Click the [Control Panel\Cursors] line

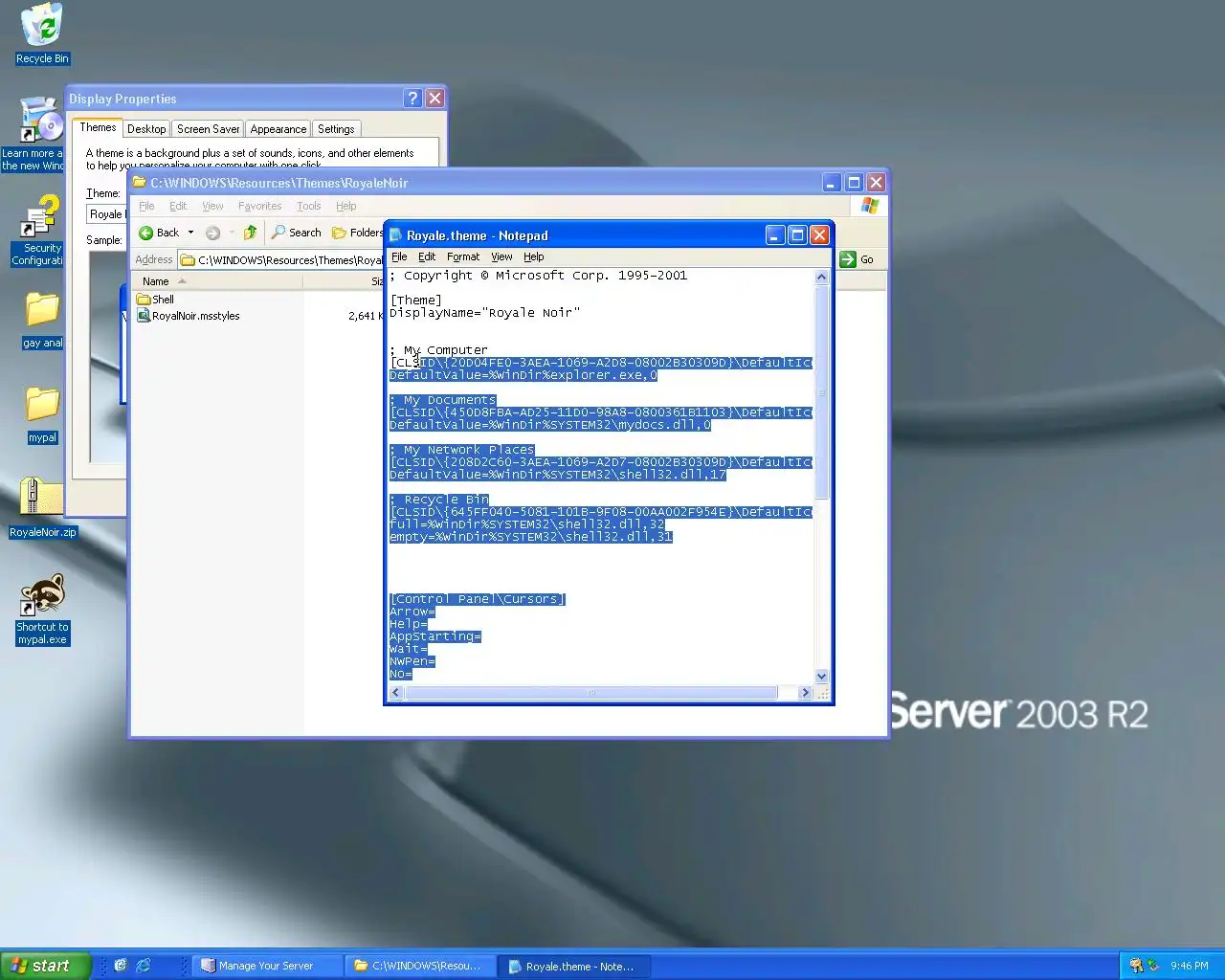coord(478,599)
